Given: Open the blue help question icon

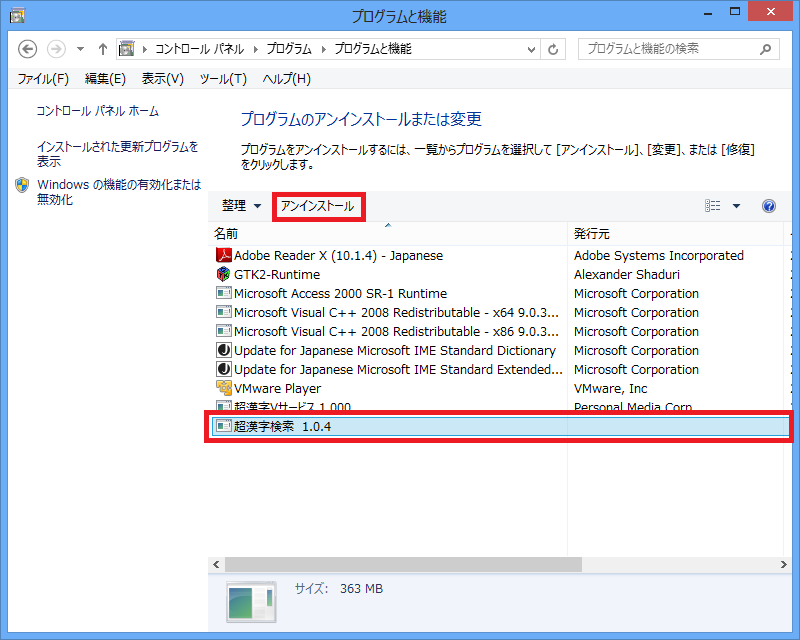Looking at the screenshot, I should (769, 206).
